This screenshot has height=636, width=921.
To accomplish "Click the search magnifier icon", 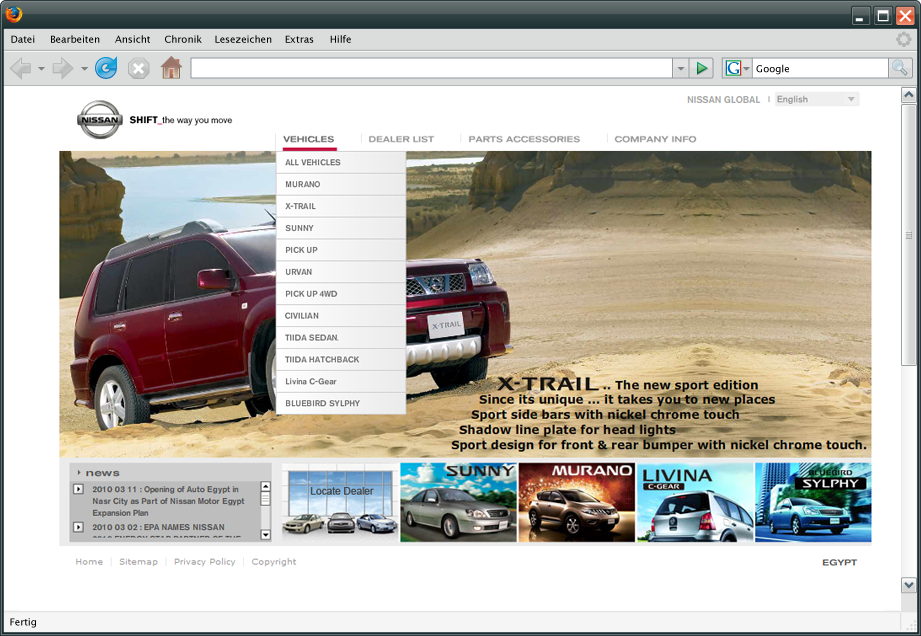I will (900, 68).
